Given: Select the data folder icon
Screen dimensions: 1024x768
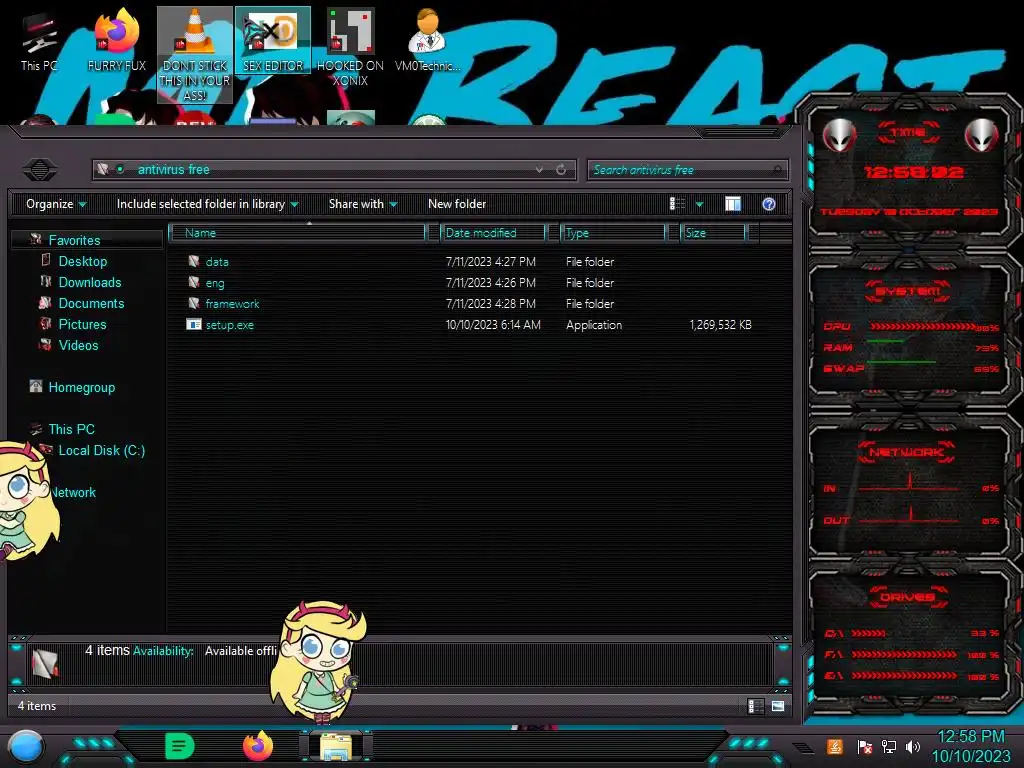Looking at the screenshot, I should [194, 261].
